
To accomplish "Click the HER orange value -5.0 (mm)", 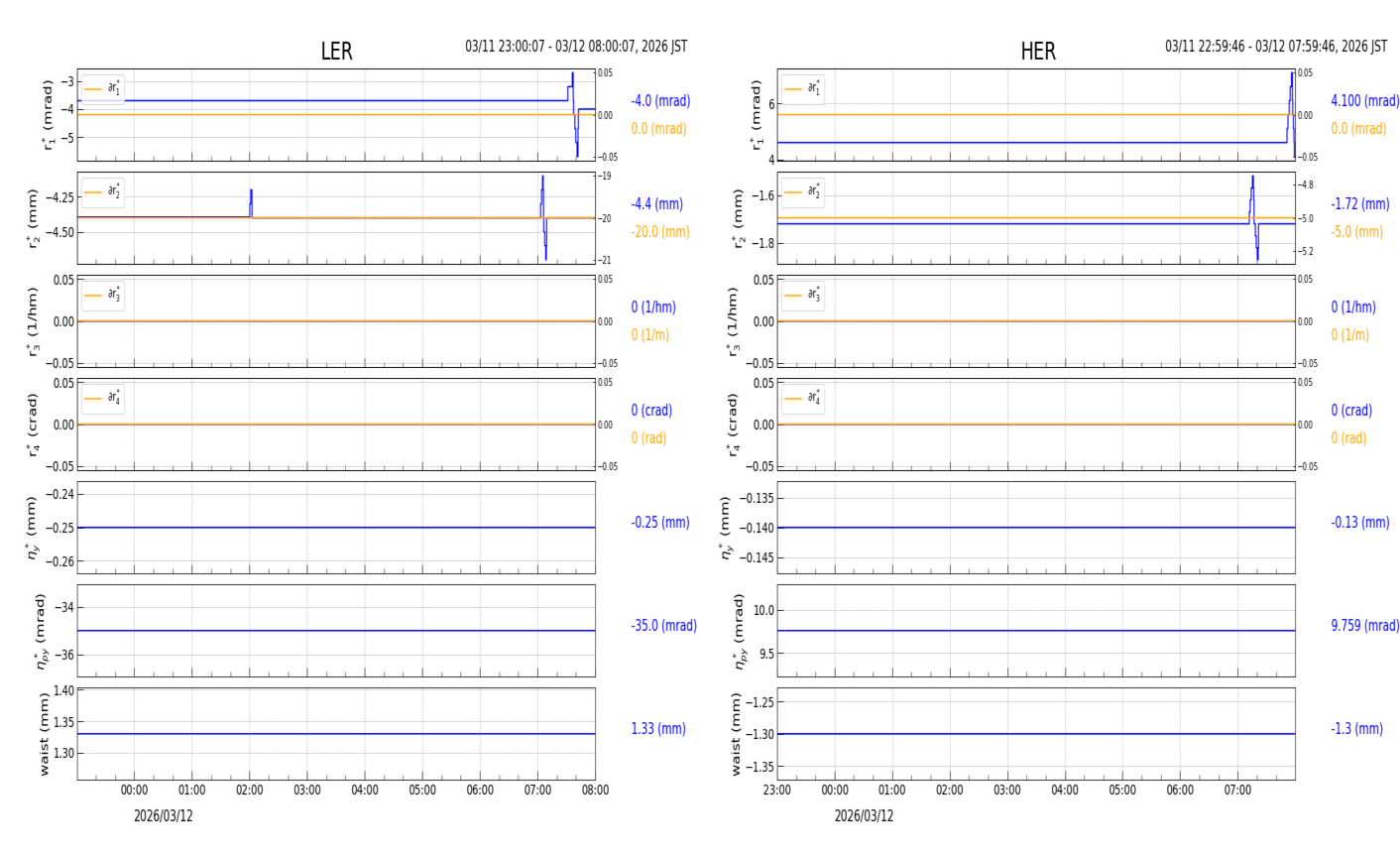I will (1356, 232).
